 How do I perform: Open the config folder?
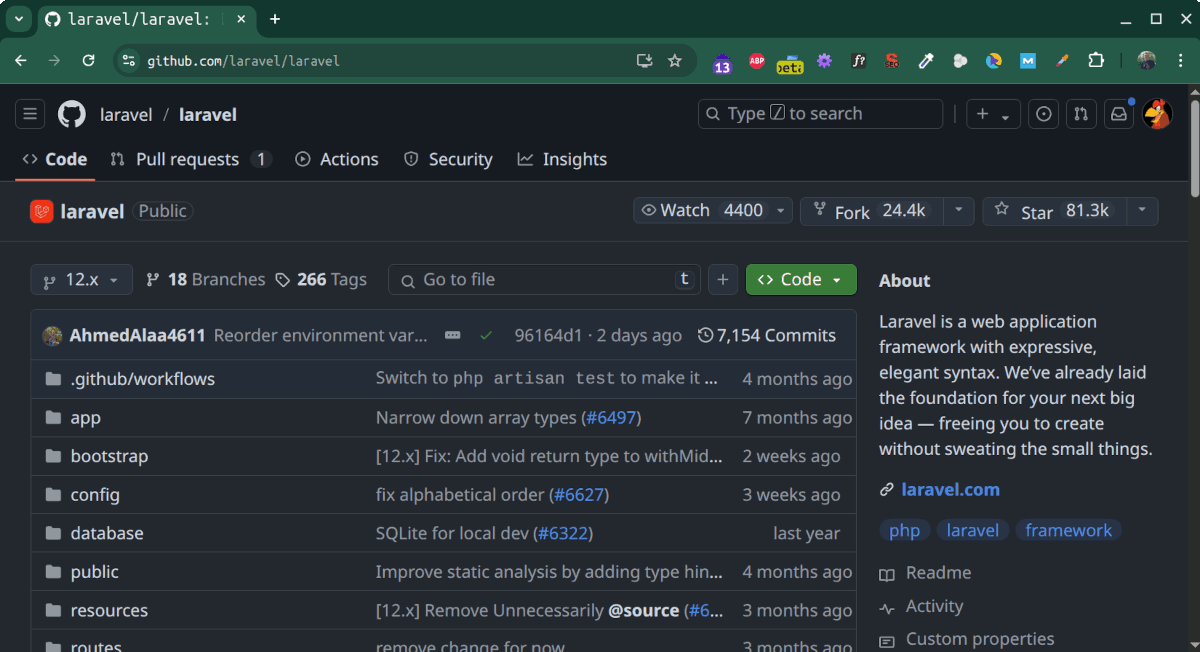(95, 495)
